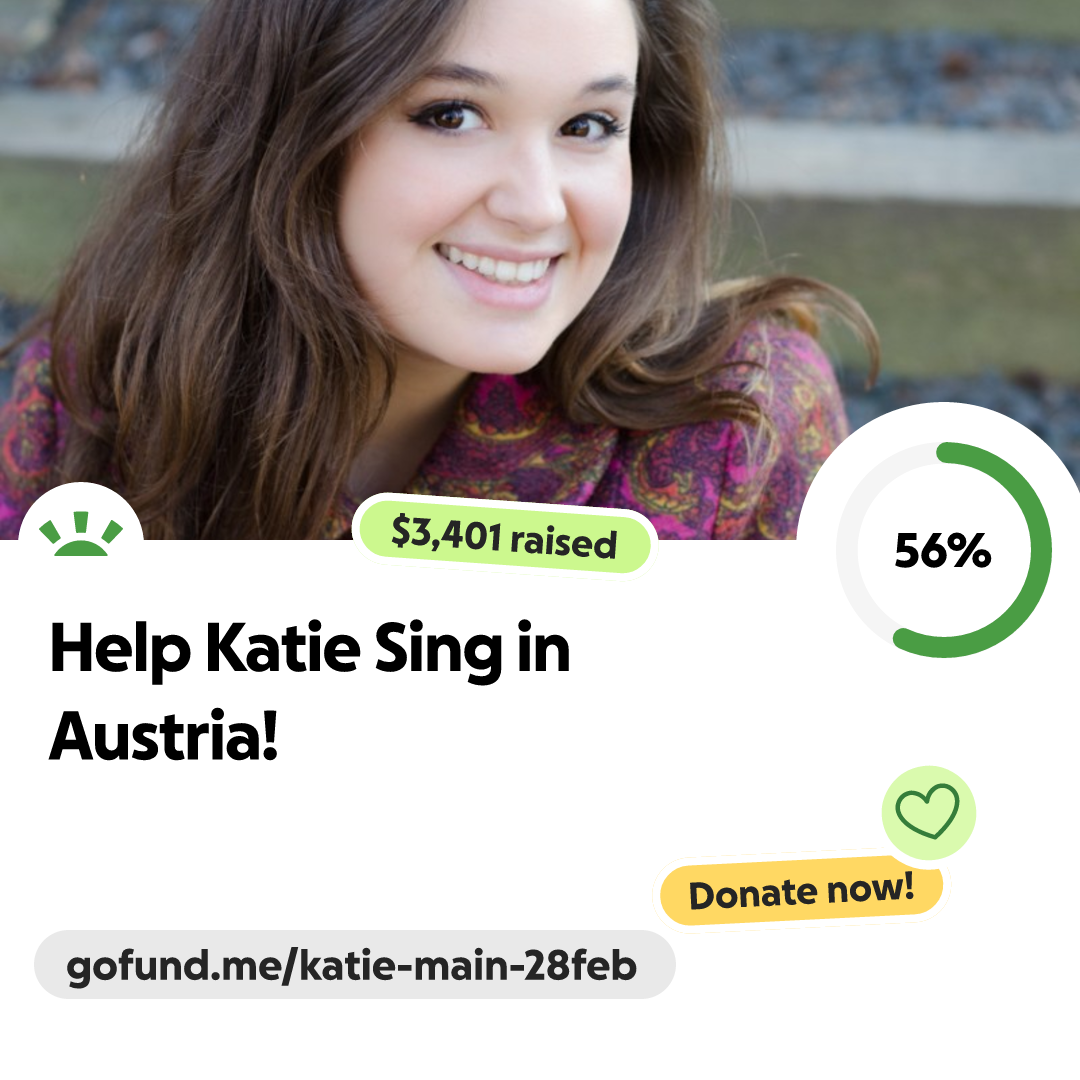Viewport: 1080px width, 1080px height.
Task: Click the GoFundMe sunburst logo icon
Action: pyautogui.click(x=81, y=534)
